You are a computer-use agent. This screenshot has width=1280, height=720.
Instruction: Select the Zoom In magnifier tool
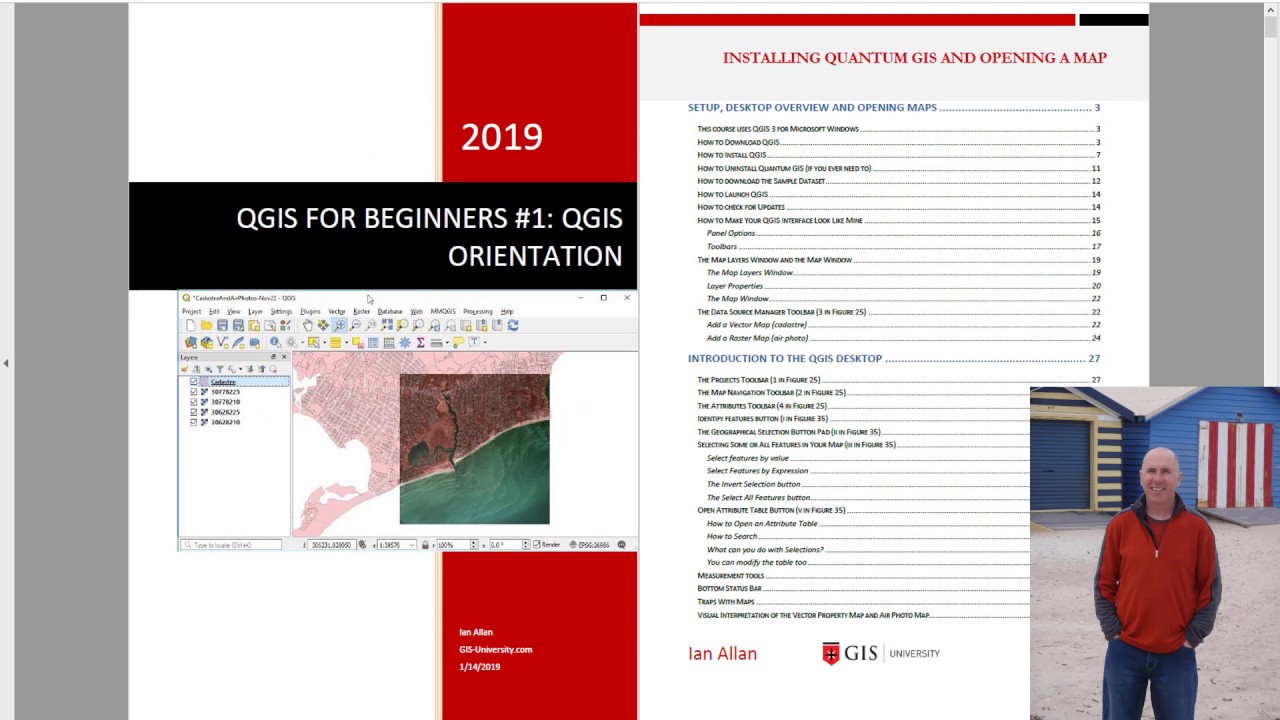(x=341, y=325)
